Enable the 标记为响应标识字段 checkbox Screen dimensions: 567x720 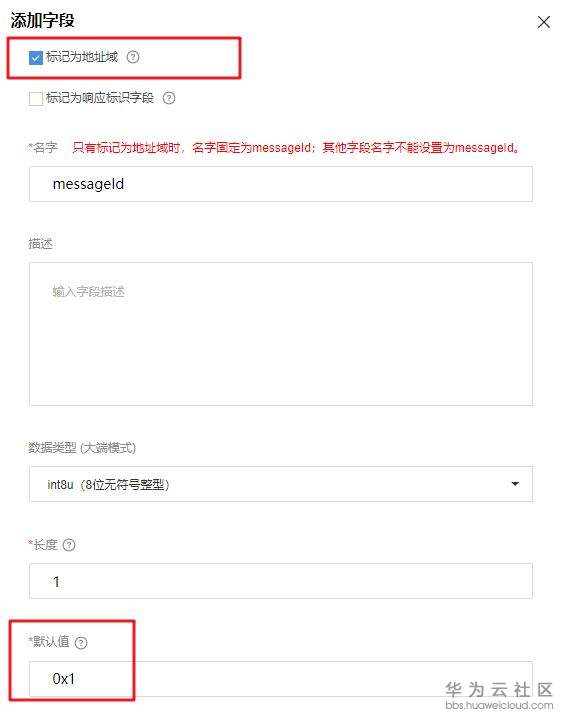point(35,98)
